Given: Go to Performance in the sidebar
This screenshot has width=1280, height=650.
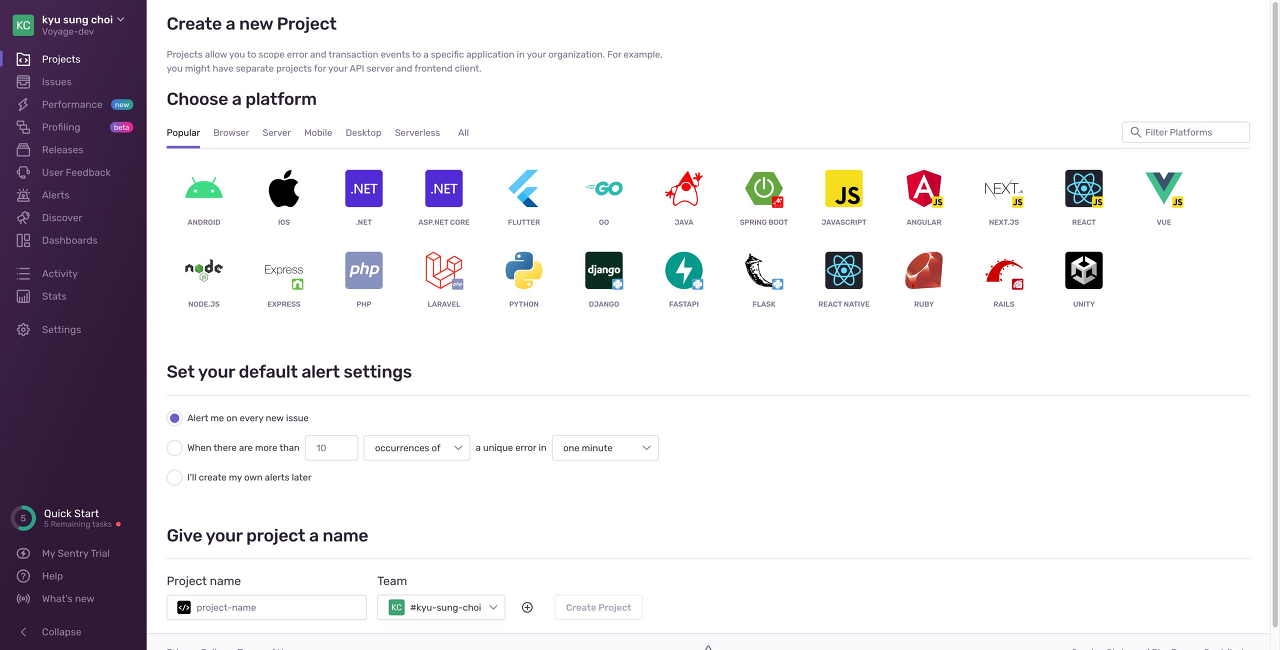Looking at the screenshot, I should click(x=73, y=104).
